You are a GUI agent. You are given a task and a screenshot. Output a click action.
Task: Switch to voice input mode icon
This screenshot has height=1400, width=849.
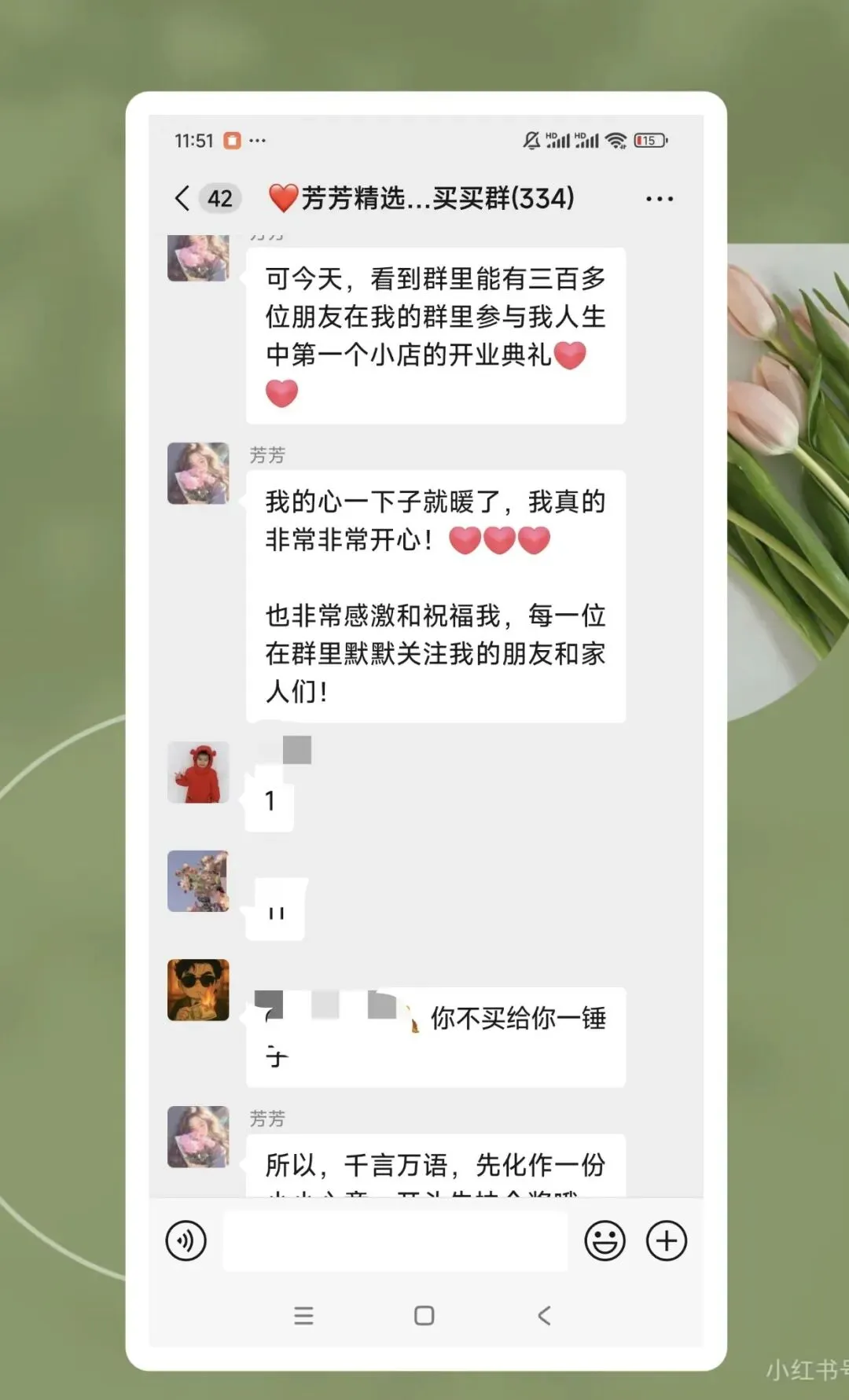pos(186,1241)
